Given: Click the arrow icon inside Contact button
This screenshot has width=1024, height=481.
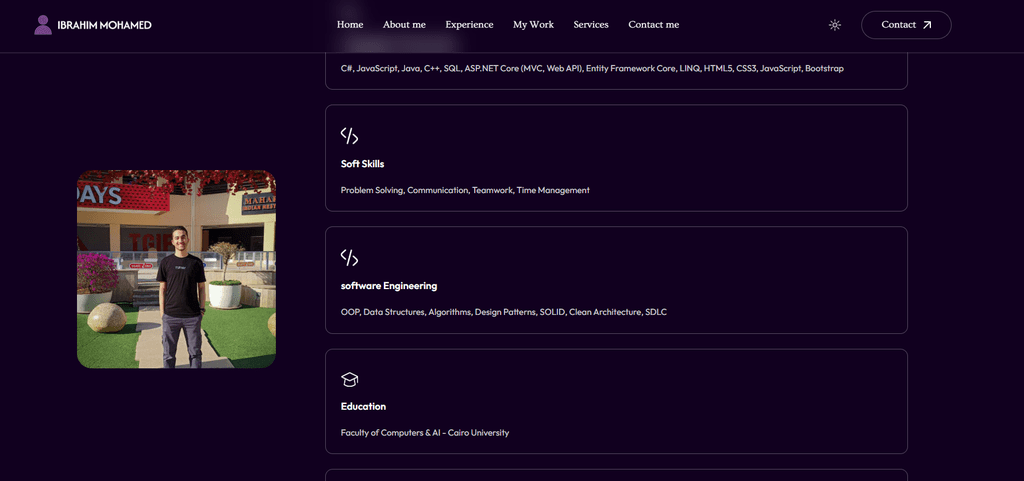Looking at the screenshot, I should click(927, 25).
